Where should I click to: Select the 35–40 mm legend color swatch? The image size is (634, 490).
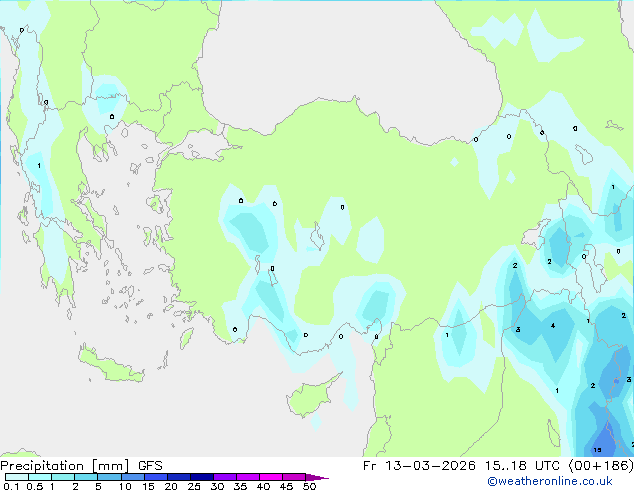pyautogui.click(x=248, y=477)
